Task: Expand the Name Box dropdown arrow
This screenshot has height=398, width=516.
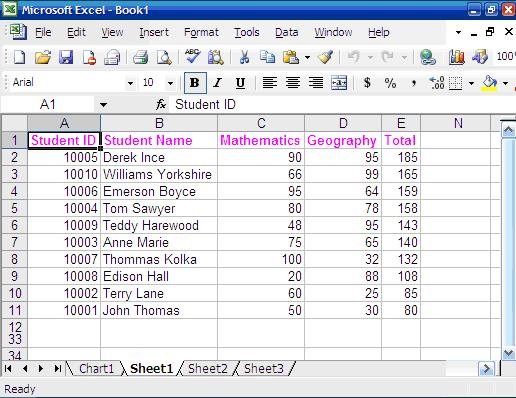Action: (103, 105)
